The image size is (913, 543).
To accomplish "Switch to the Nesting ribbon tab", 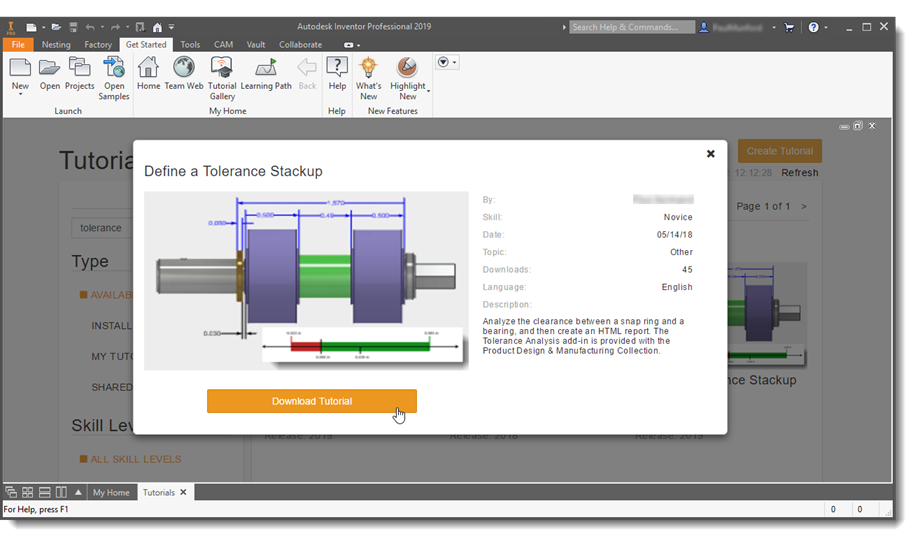I will click(56, 45).
